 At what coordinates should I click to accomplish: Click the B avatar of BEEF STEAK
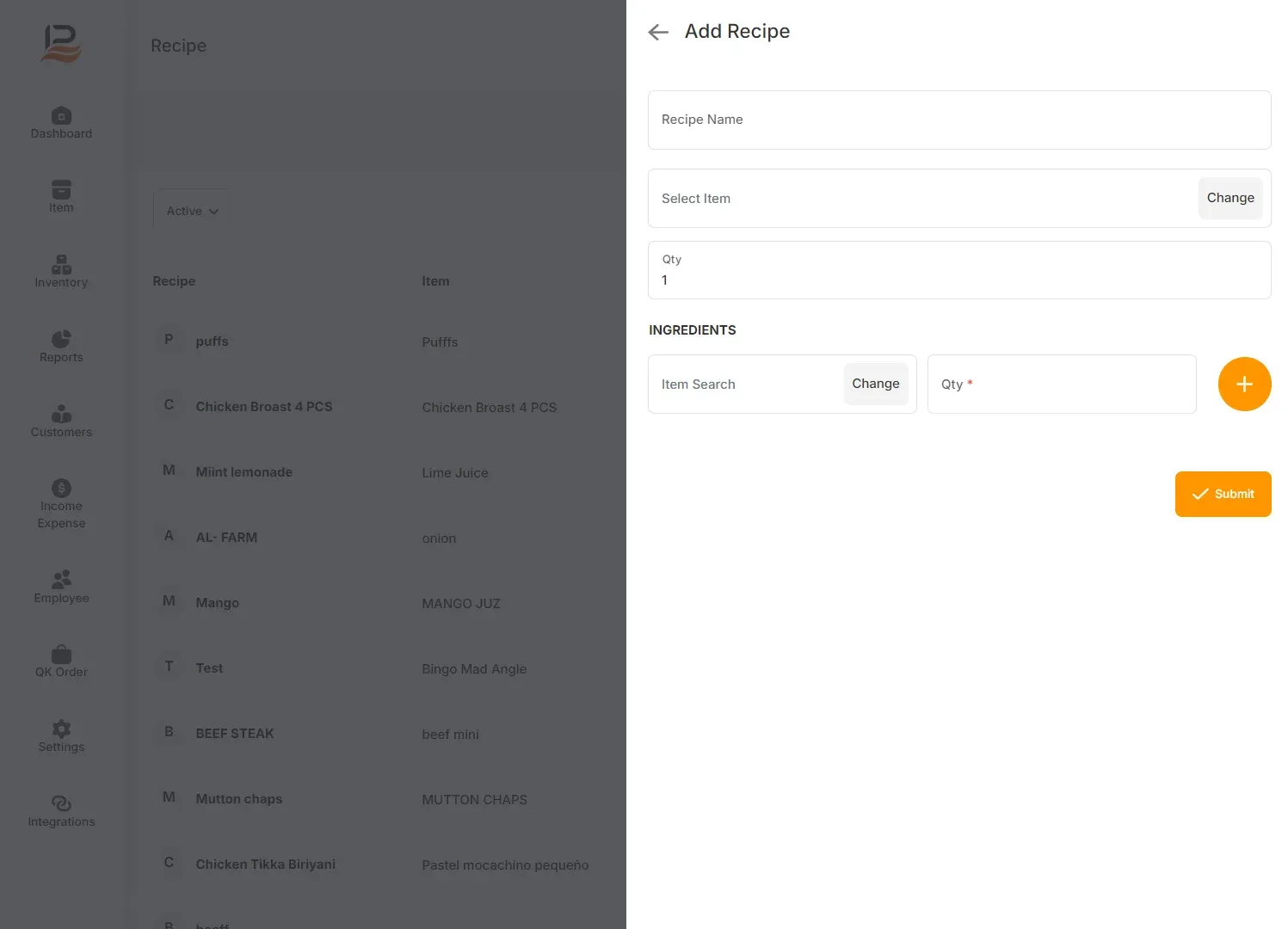point(169,732)
